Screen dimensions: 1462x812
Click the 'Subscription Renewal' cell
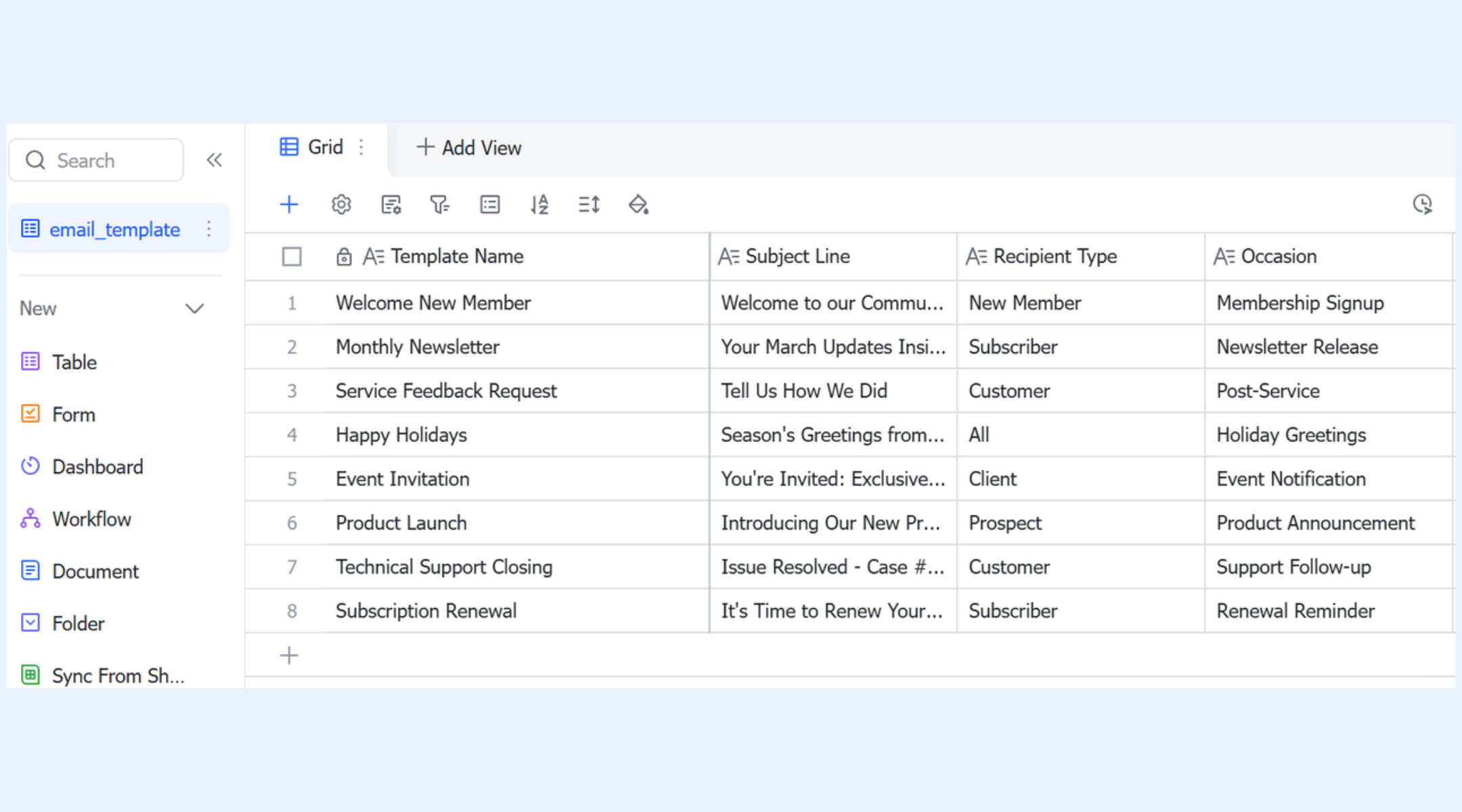(x=517, y=610)
